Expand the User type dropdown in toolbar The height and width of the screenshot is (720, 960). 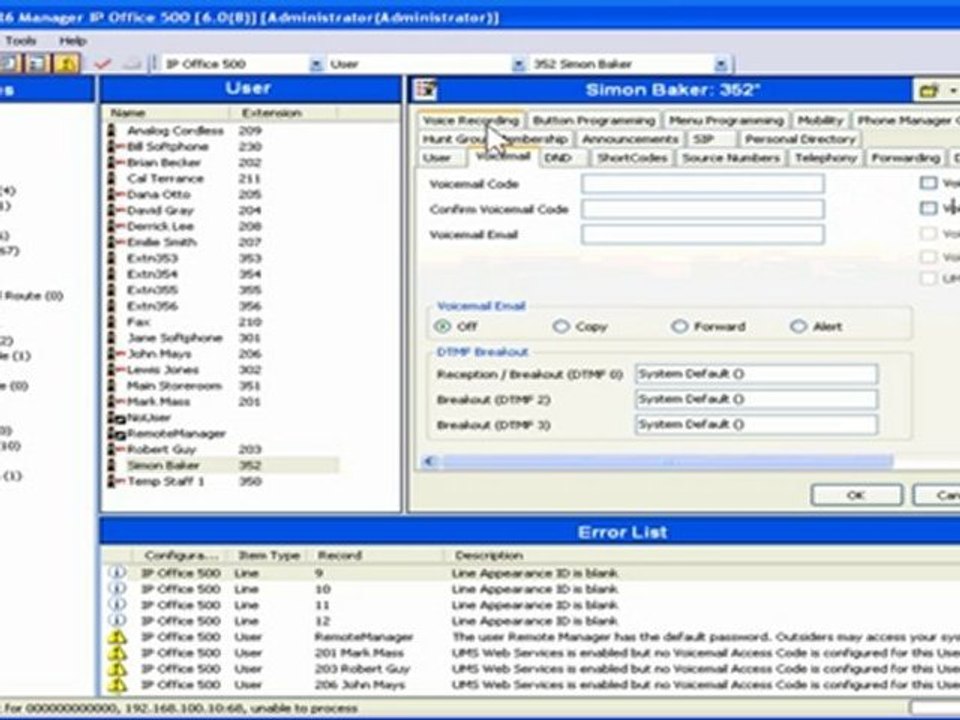click(x=518, y=64)
